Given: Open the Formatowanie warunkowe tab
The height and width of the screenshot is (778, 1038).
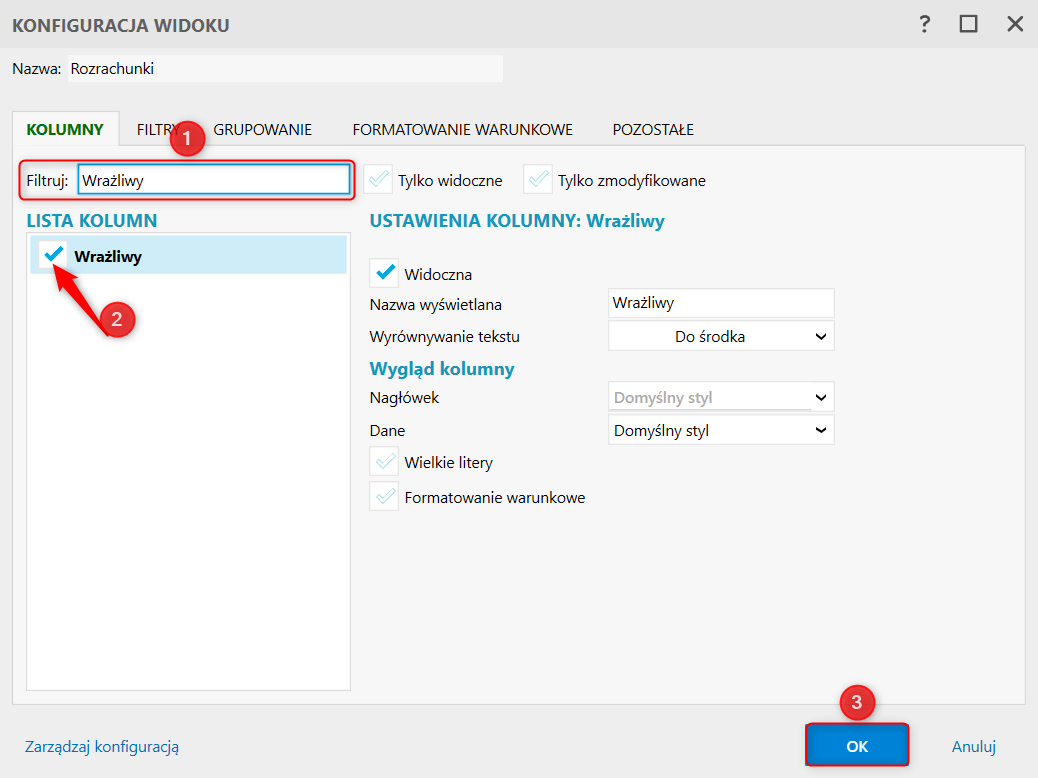Looking at the screenshot, I should click(462, 129).
